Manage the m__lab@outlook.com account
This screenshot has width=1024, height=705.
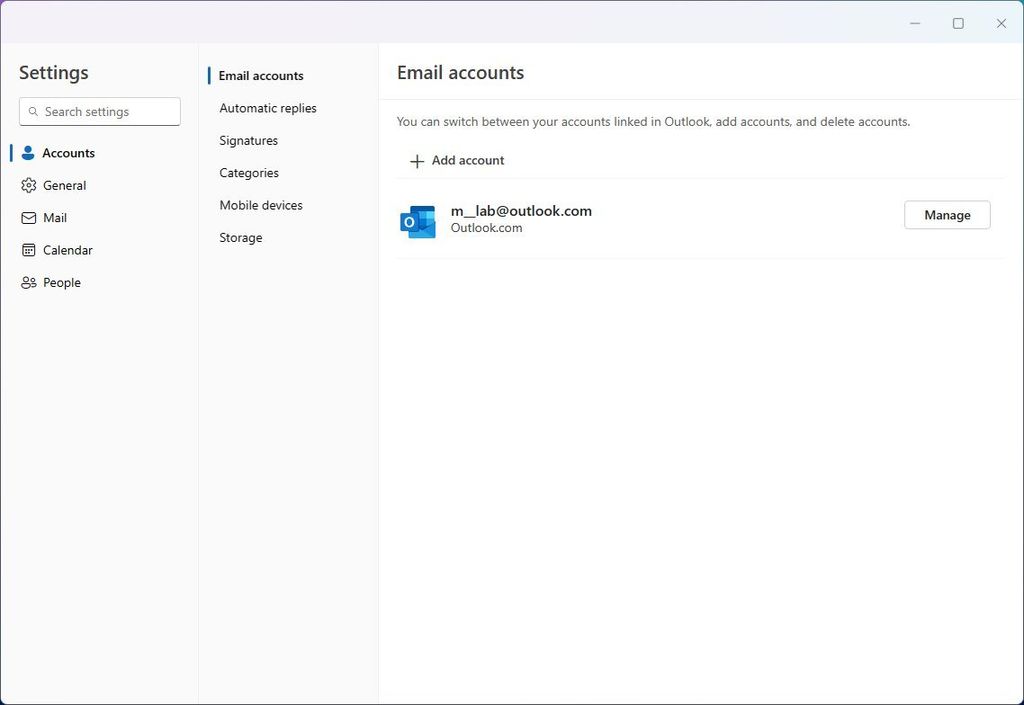click(946, 214)
